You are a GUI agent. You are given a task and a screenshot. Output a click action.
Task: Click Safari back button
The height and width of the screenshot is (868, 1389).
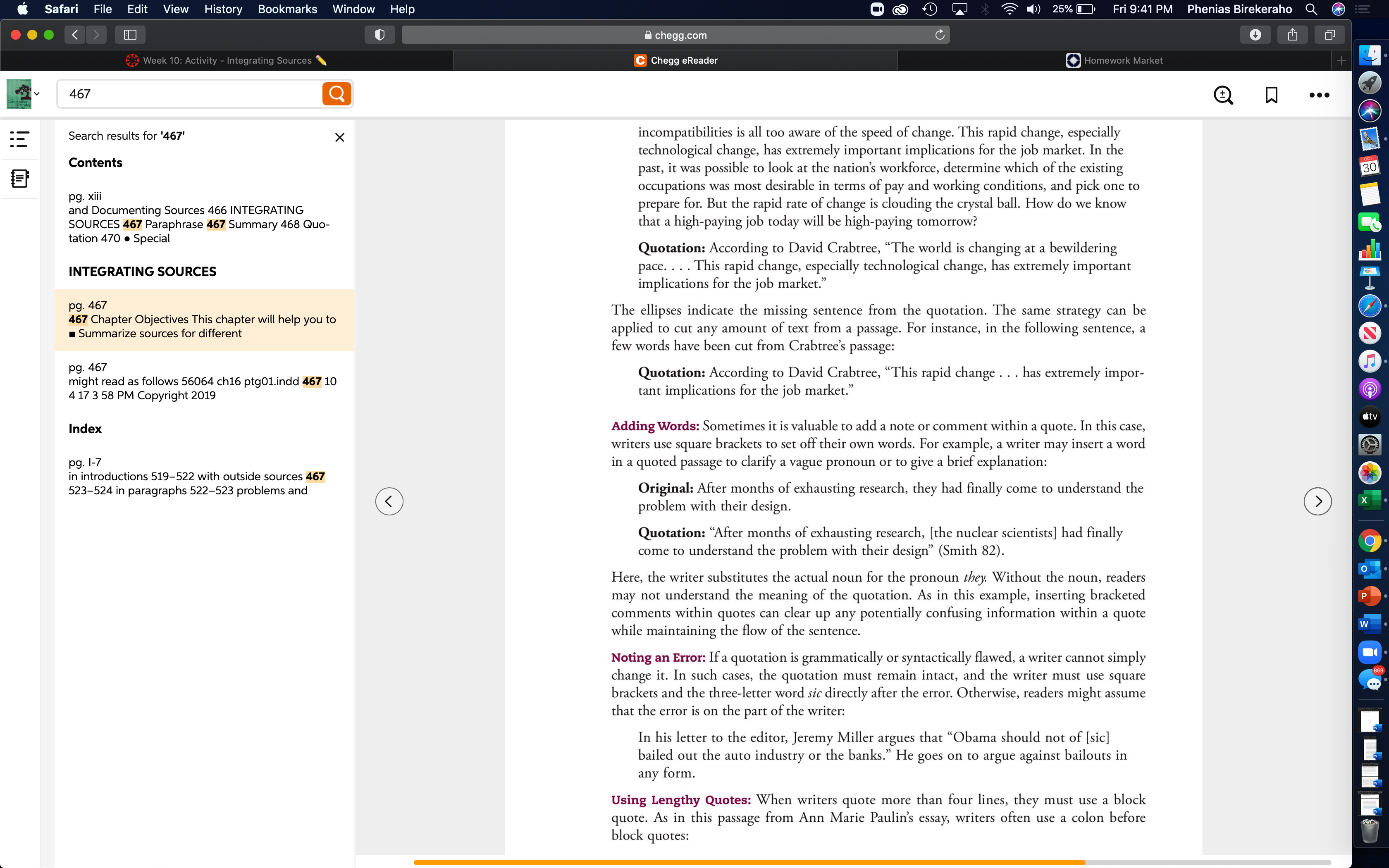[74, 35]
